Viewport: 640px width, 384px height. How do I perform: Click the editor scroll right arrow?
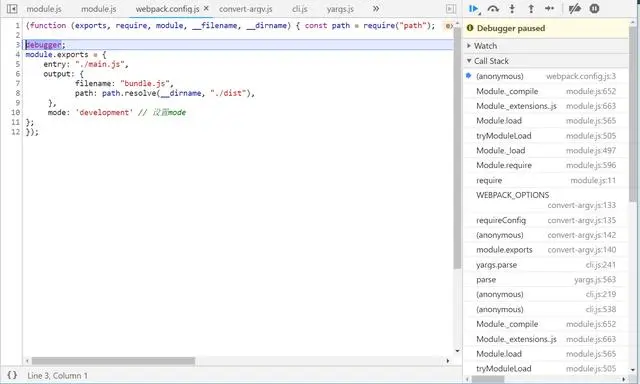pos(448,361)
